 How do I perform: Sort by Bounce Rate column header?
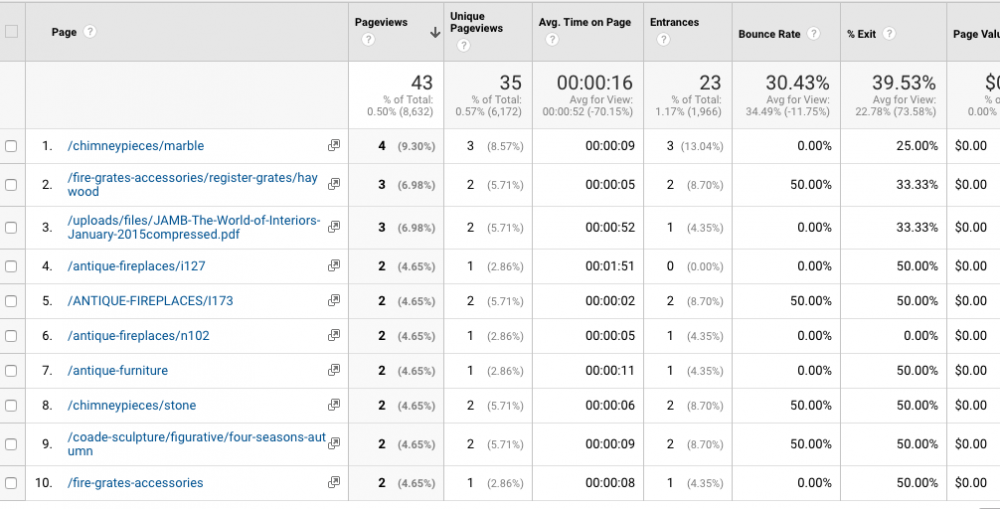click(x=769, y=34)
